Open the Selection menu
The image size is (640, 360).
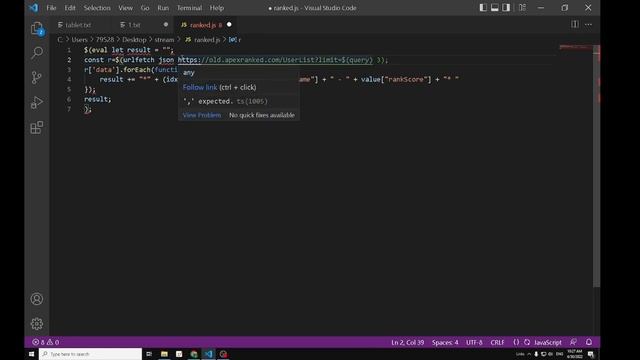(97, 8)
